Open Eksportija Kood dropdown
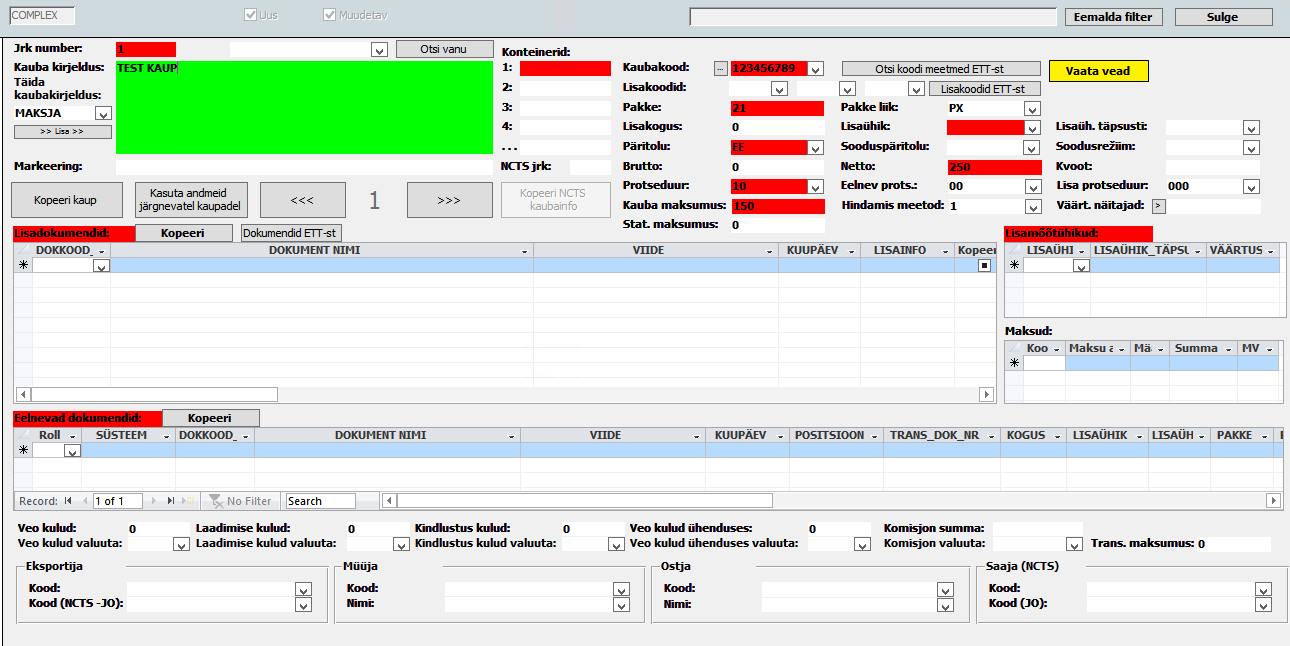 [304, 589]
